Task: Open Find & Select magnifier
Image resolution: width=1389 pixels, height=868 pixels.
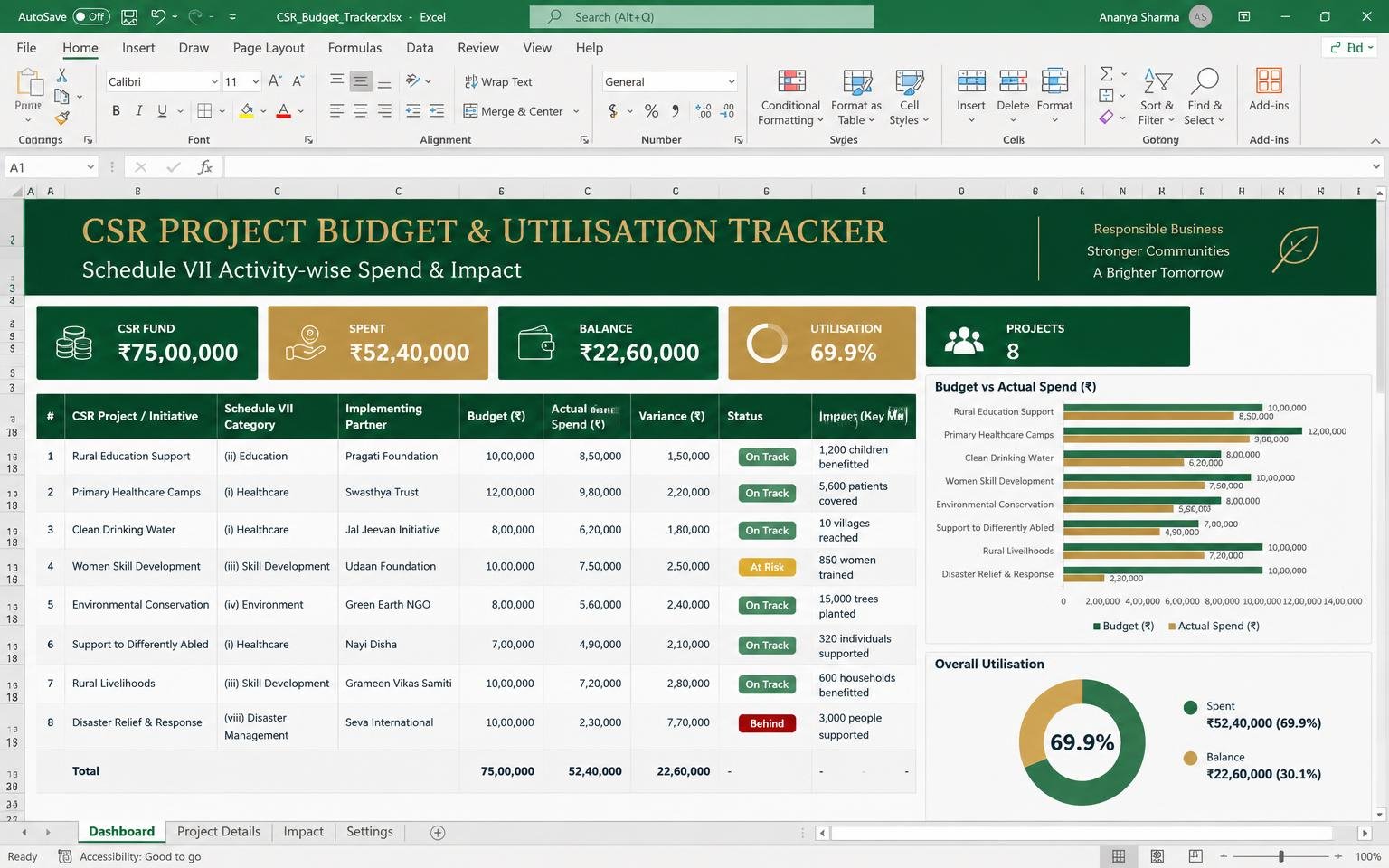Action: (1204, 98)
